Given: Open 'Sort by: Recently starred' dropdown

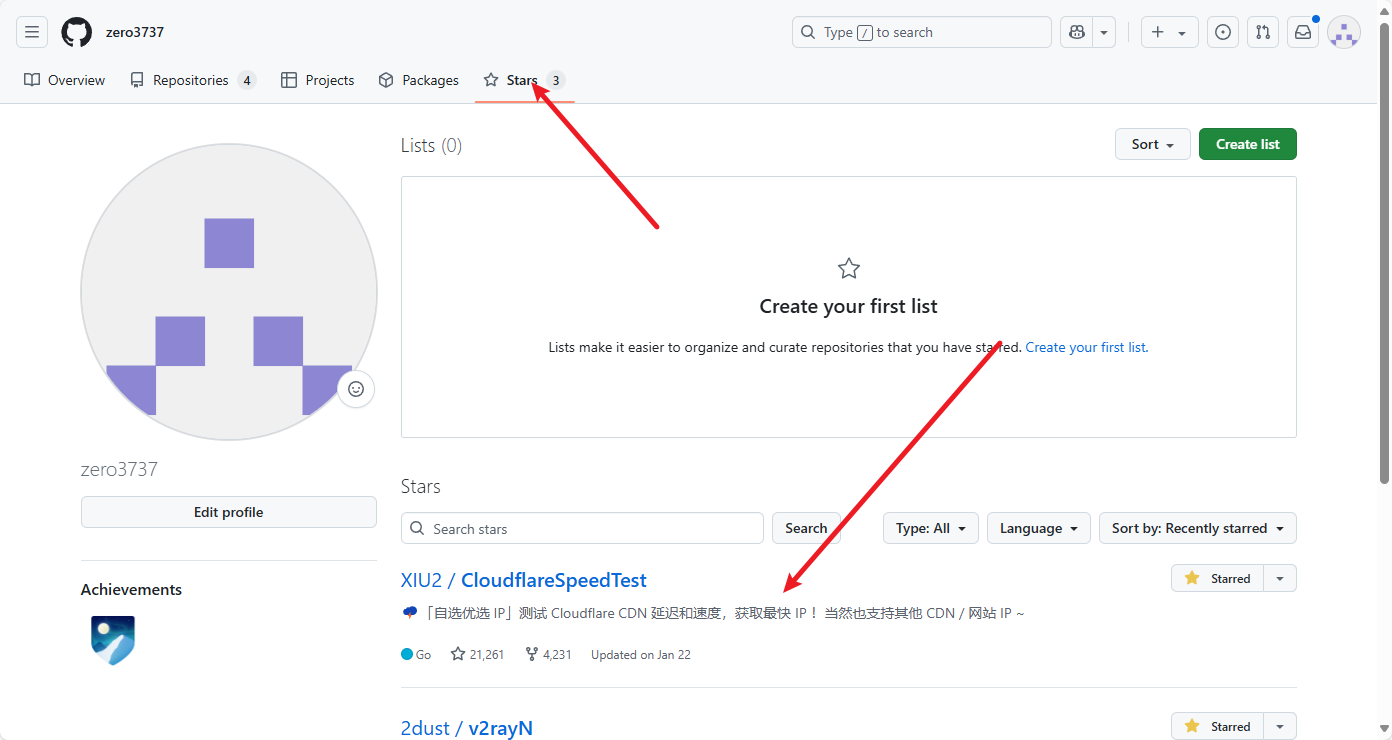Looking at the screenshot, I should click(x=1198, y=528).
